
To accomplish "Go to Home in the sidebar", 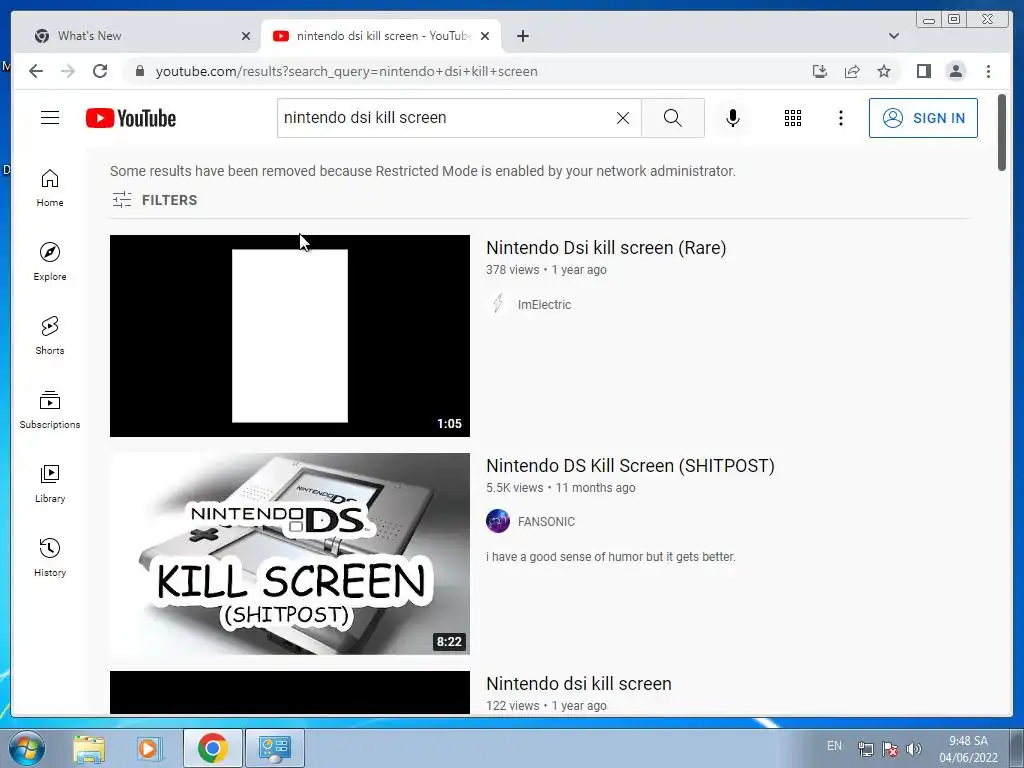I will (x=50, y=188).
